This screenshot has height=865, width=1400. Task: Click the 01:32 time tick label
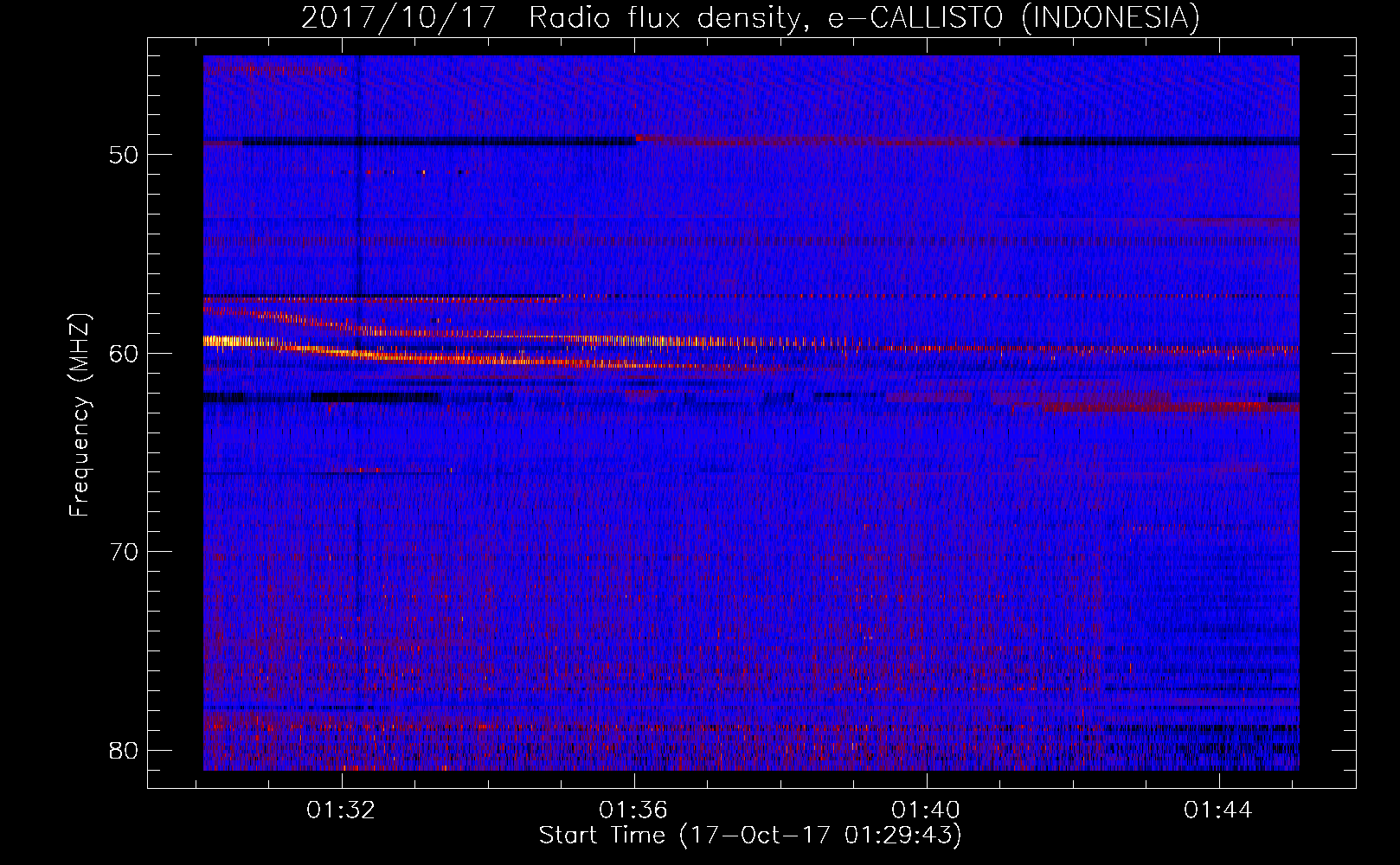(x=341, y=811)
